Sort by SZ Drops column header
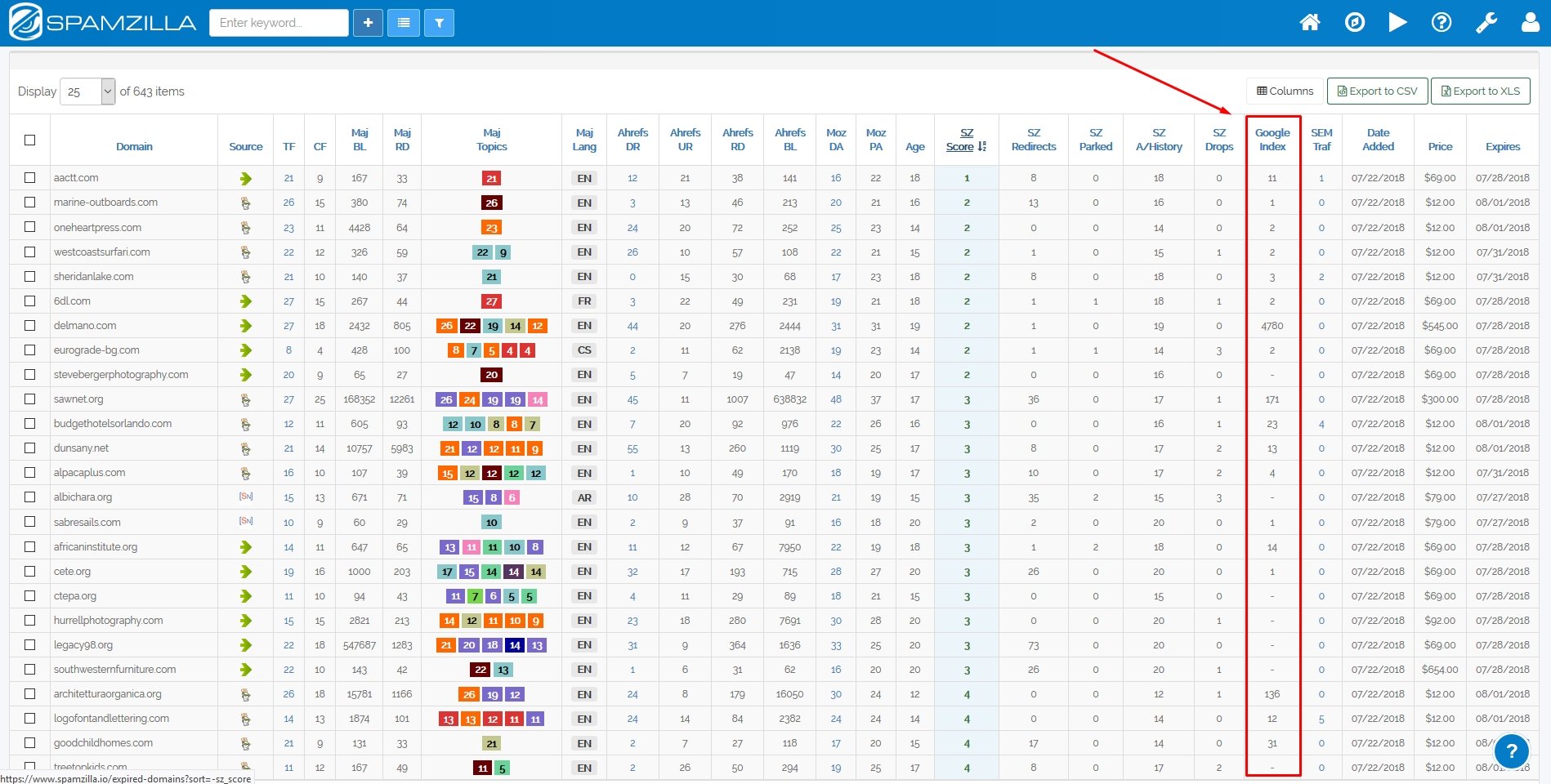The width and height of the screenshot is (1551, 784). point(1219,140)
